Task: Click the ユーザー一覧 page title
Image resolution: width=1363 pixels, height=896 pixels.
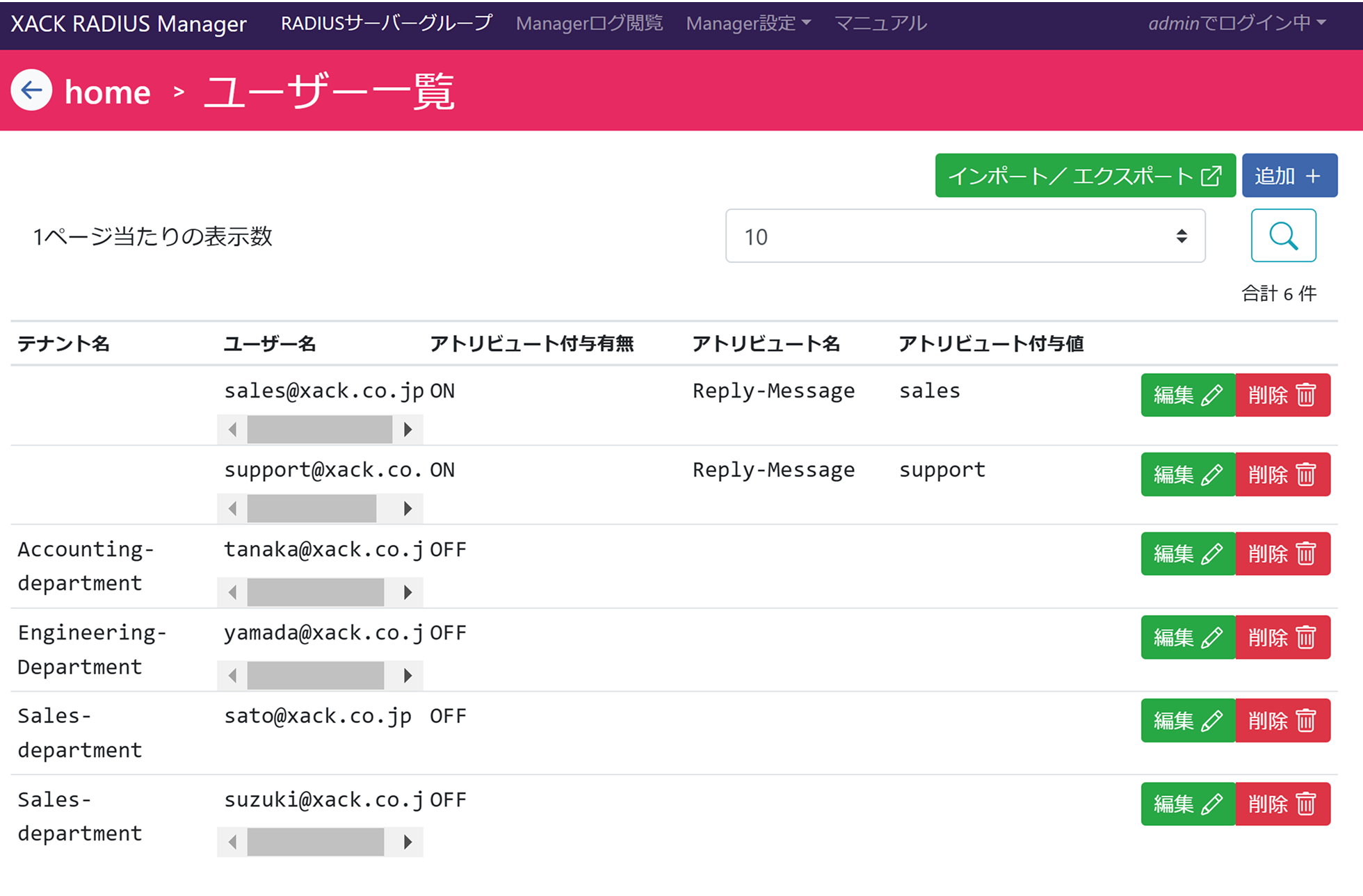Action: [x=330, y=92]
